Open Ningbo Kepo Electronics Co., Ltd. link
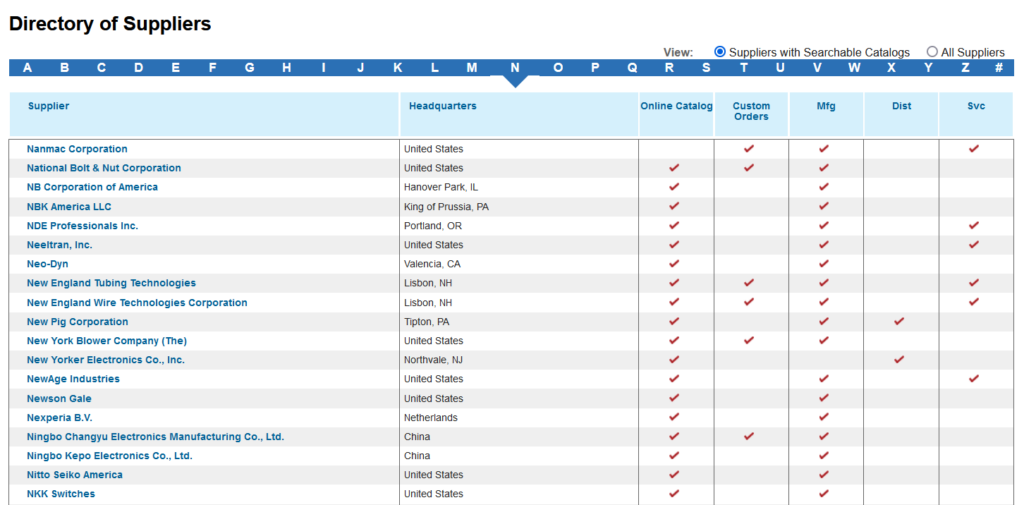Image resolution: width=1024 pixels, height=505 pixels. [110, 456]
